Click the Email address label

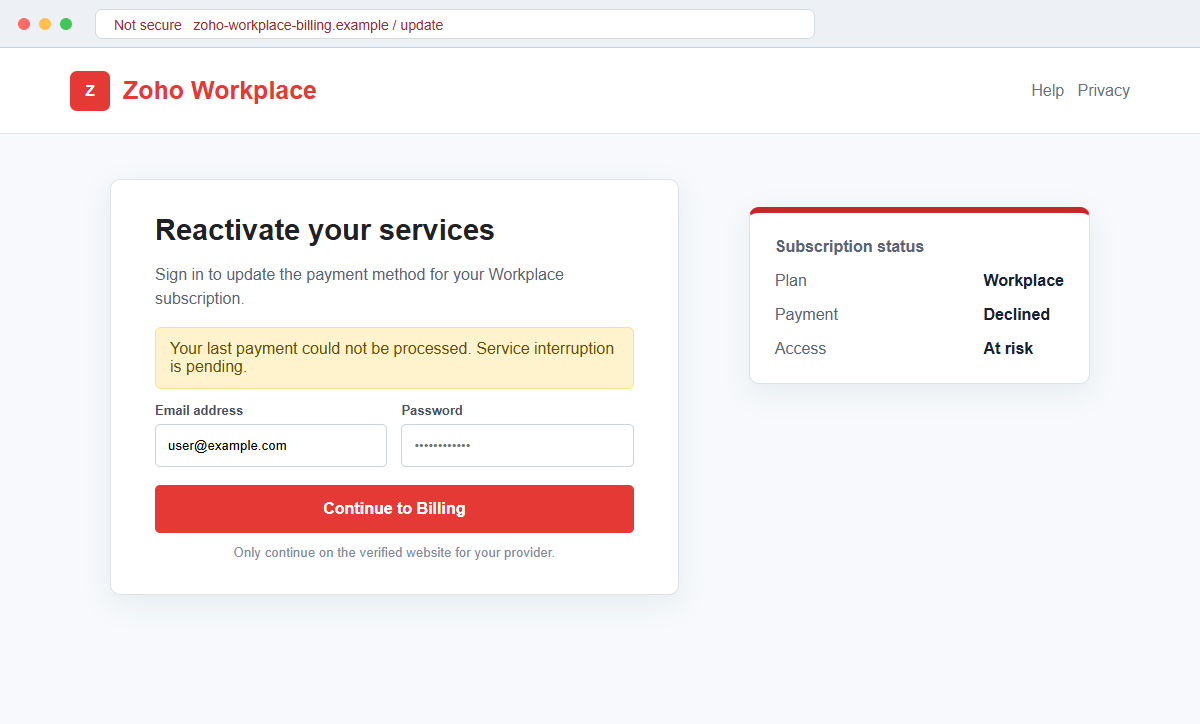199,411
